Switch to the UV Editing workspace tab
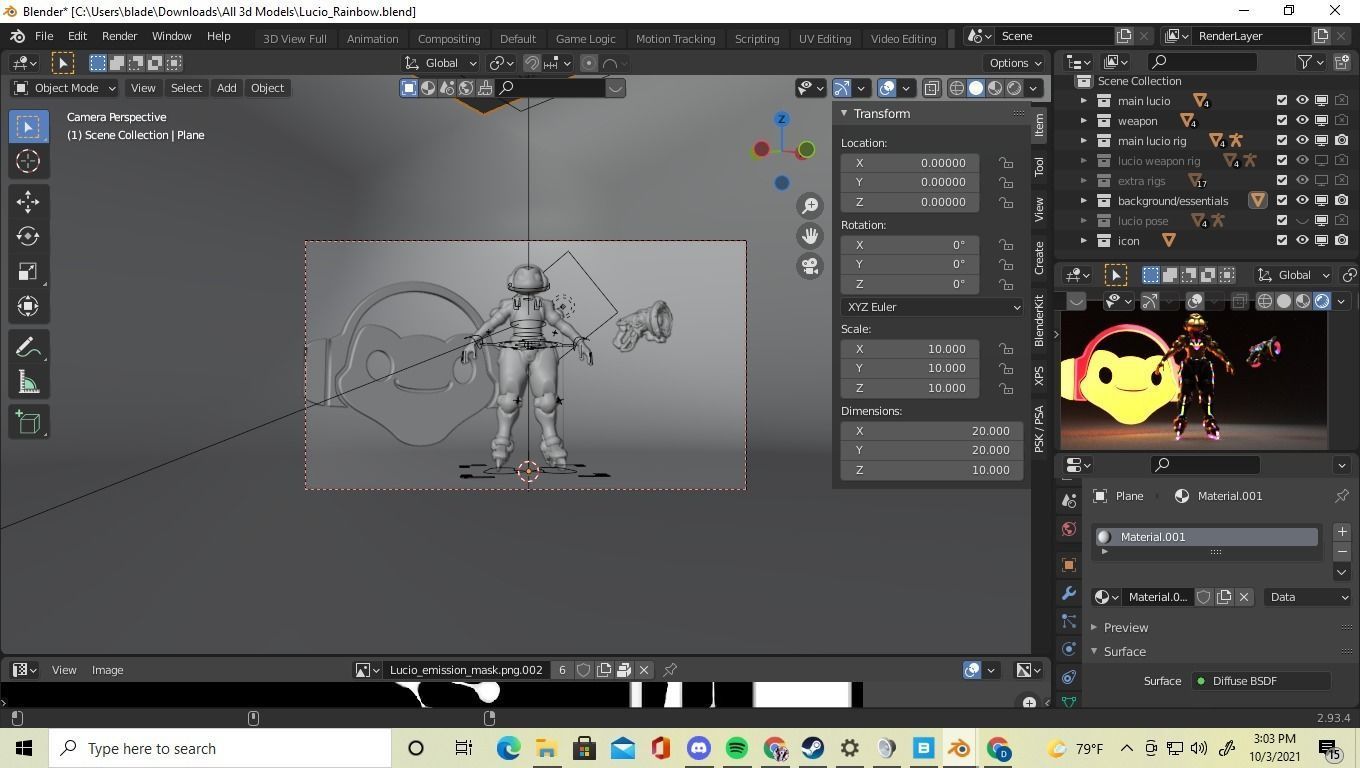This screenshot has height=768, width=1360. click(x=825, y=38)
